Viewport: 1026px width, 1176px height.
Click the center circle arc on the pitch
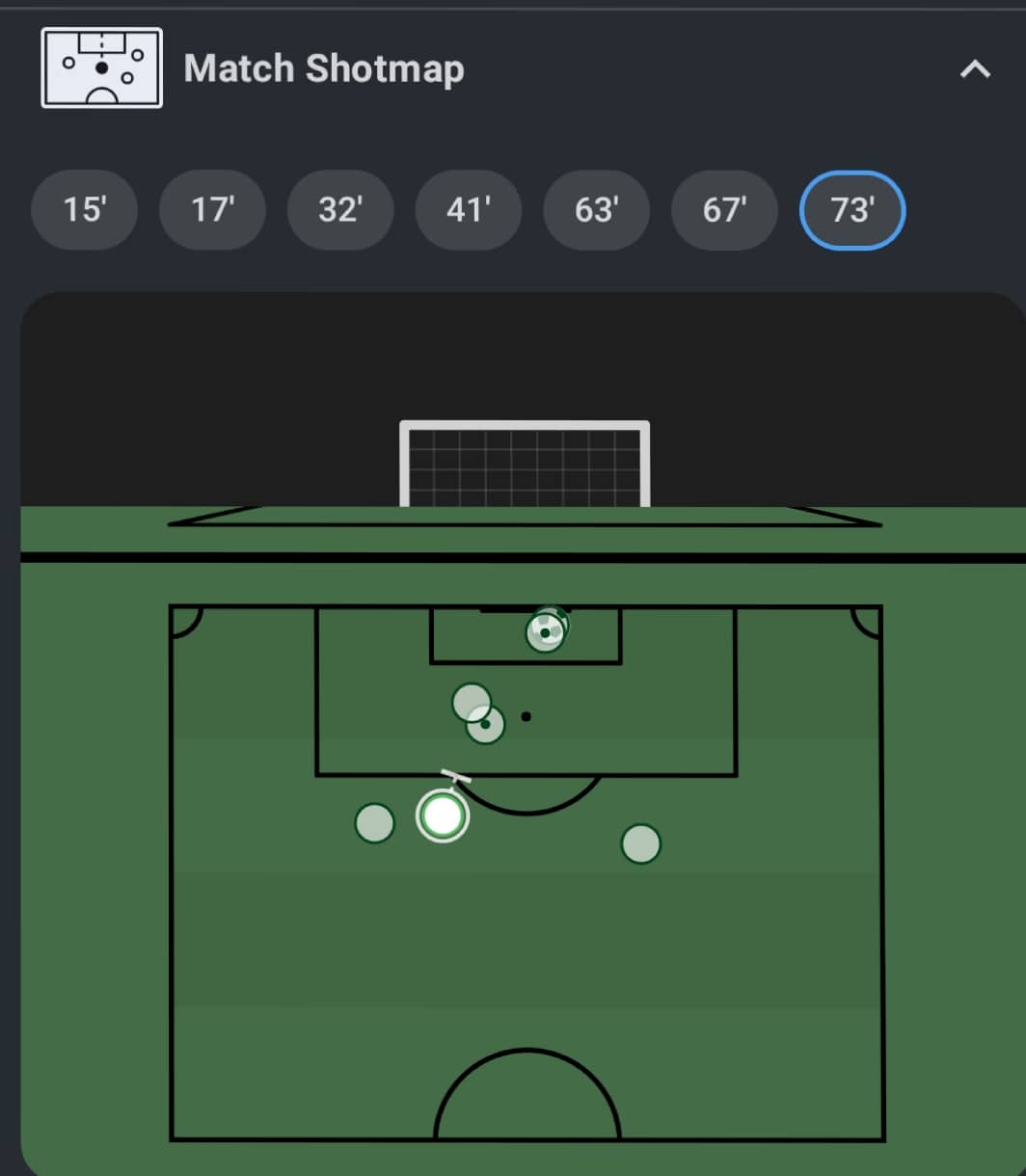pos(527,1094)
